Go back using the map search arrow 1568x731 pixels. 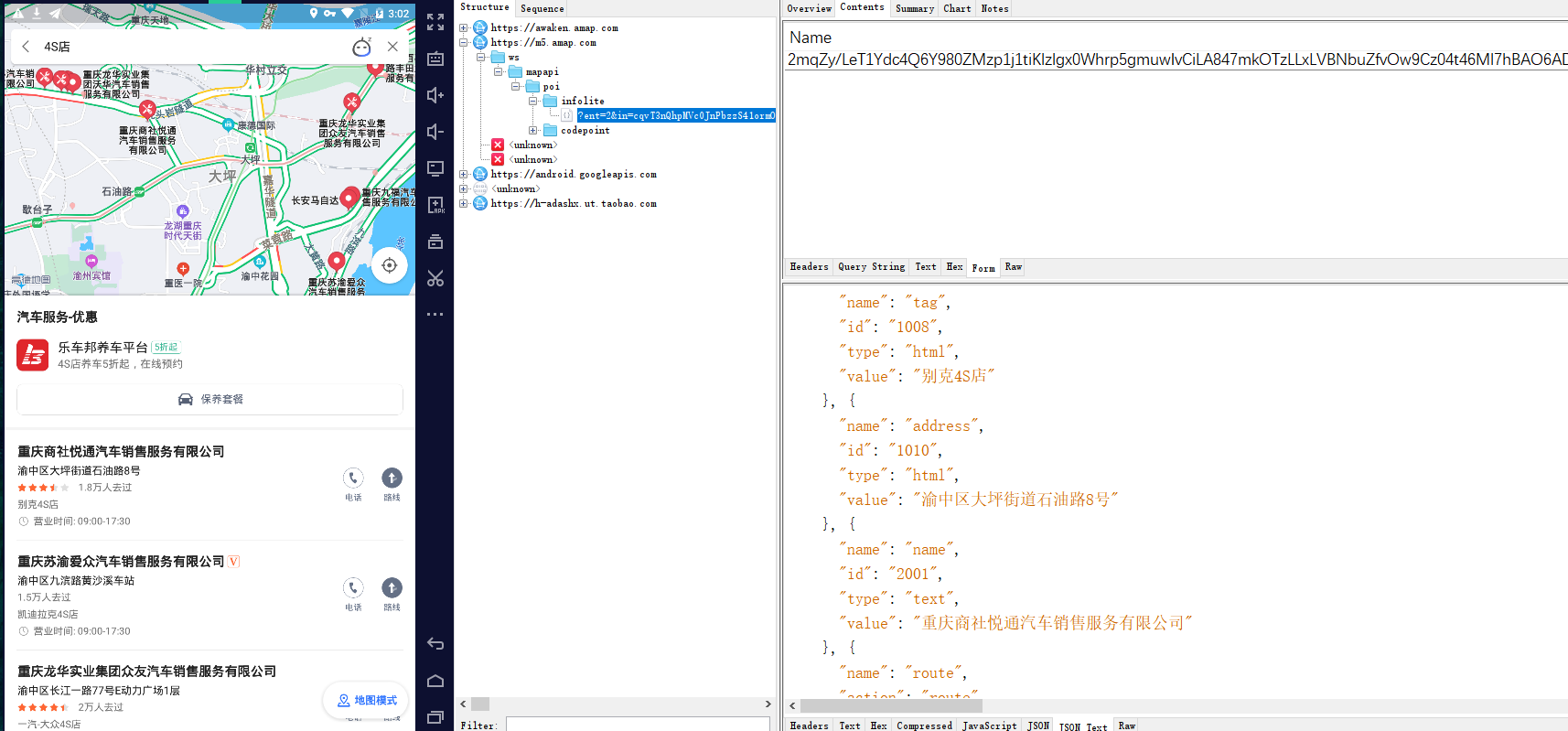pyautogui.click(x=26, y=47)
